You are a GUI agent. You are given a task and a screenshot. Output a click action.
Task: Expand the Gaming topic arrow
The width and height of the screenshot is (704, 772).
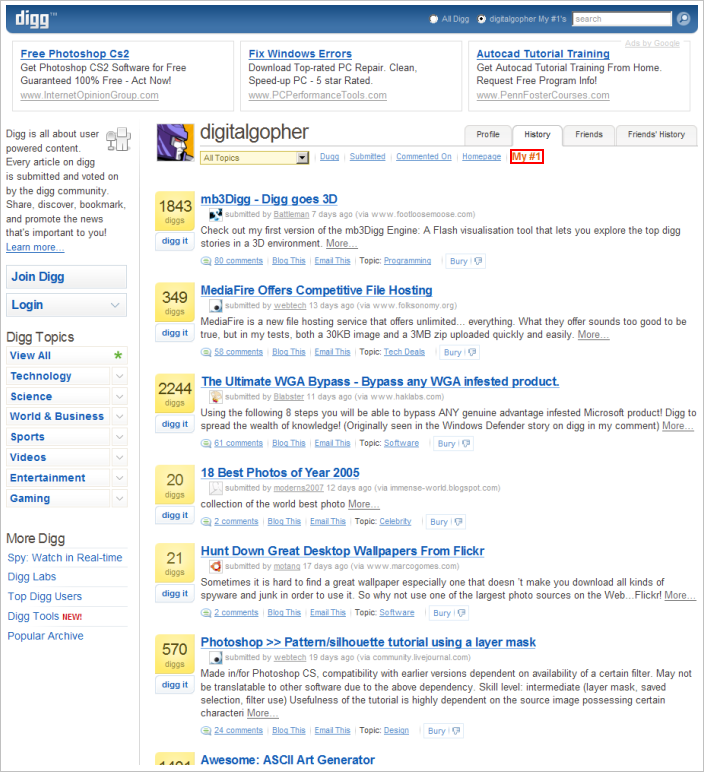(119, 498)
